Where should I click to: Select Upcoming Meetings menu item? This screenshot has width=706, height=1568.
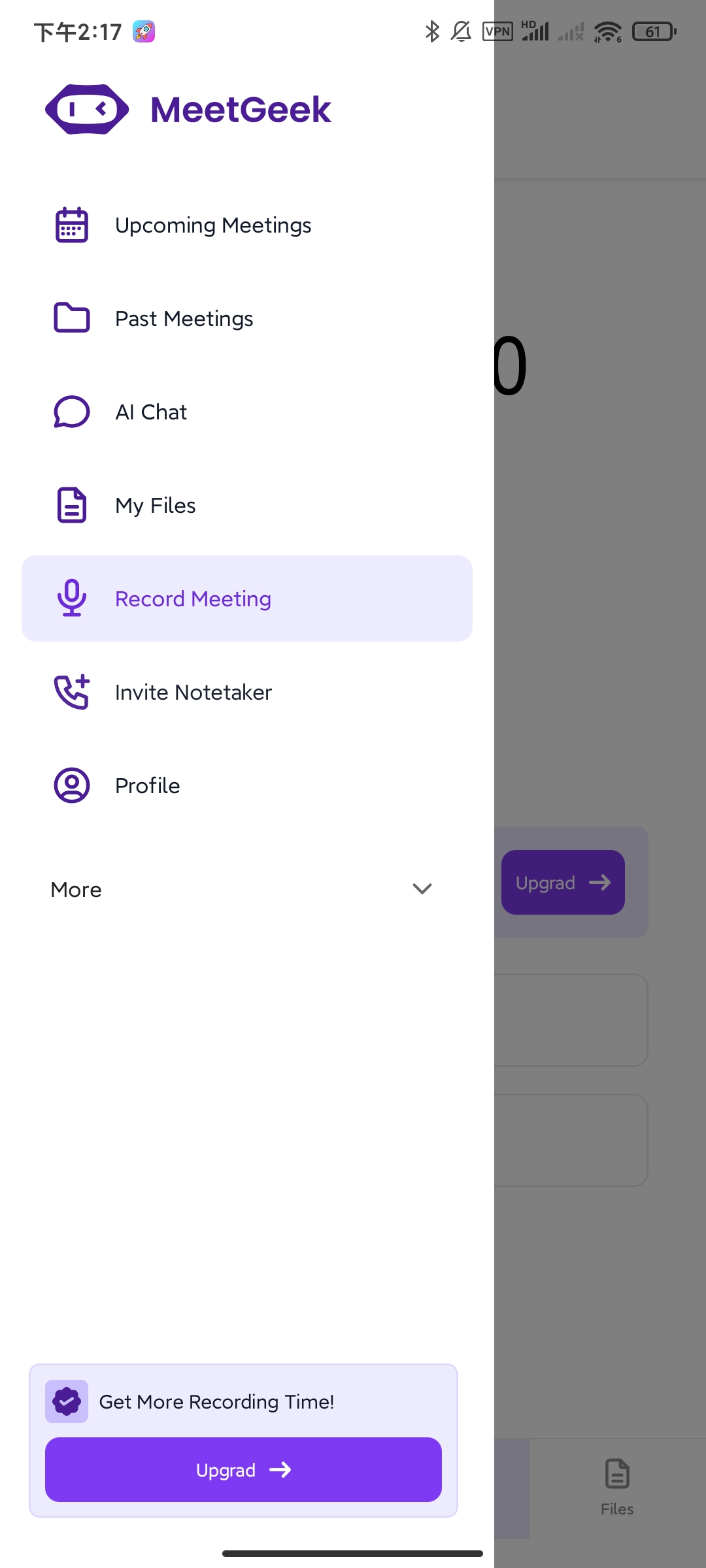[247, 225]
